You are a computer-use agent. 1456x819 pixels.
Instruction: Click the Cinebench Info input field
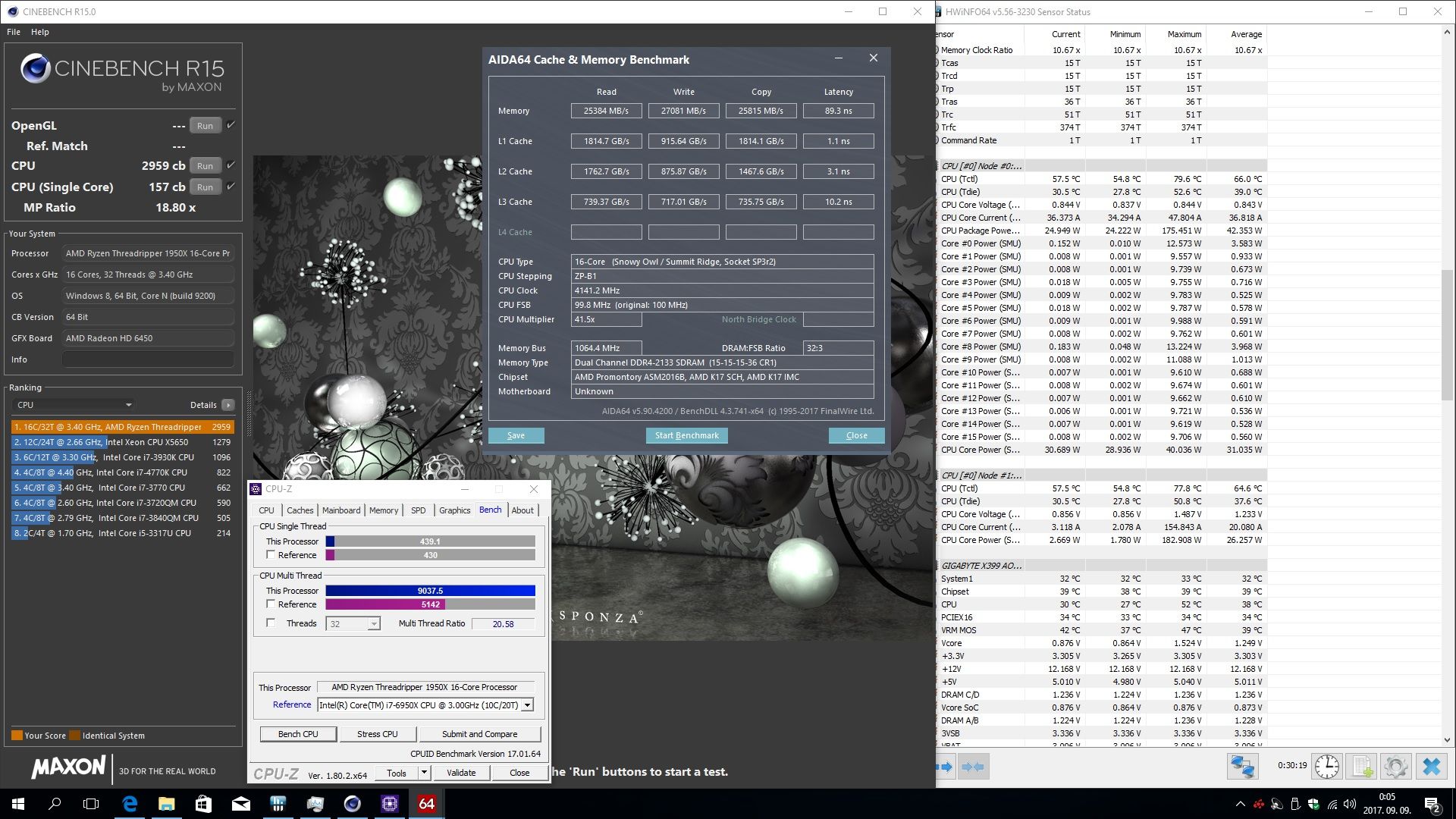148,359
